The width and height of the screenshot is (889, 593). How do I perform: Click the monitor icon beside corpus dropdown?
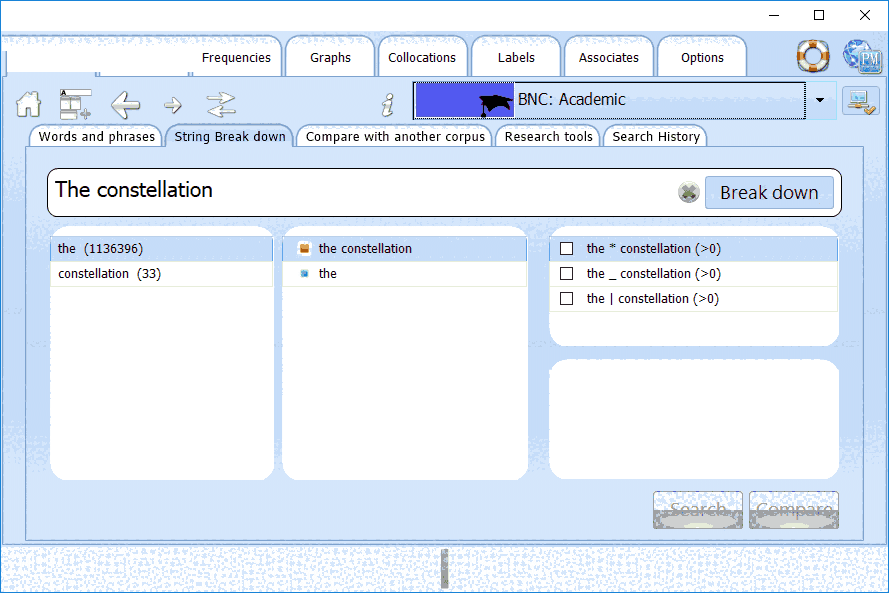click(x=859, y=101)
